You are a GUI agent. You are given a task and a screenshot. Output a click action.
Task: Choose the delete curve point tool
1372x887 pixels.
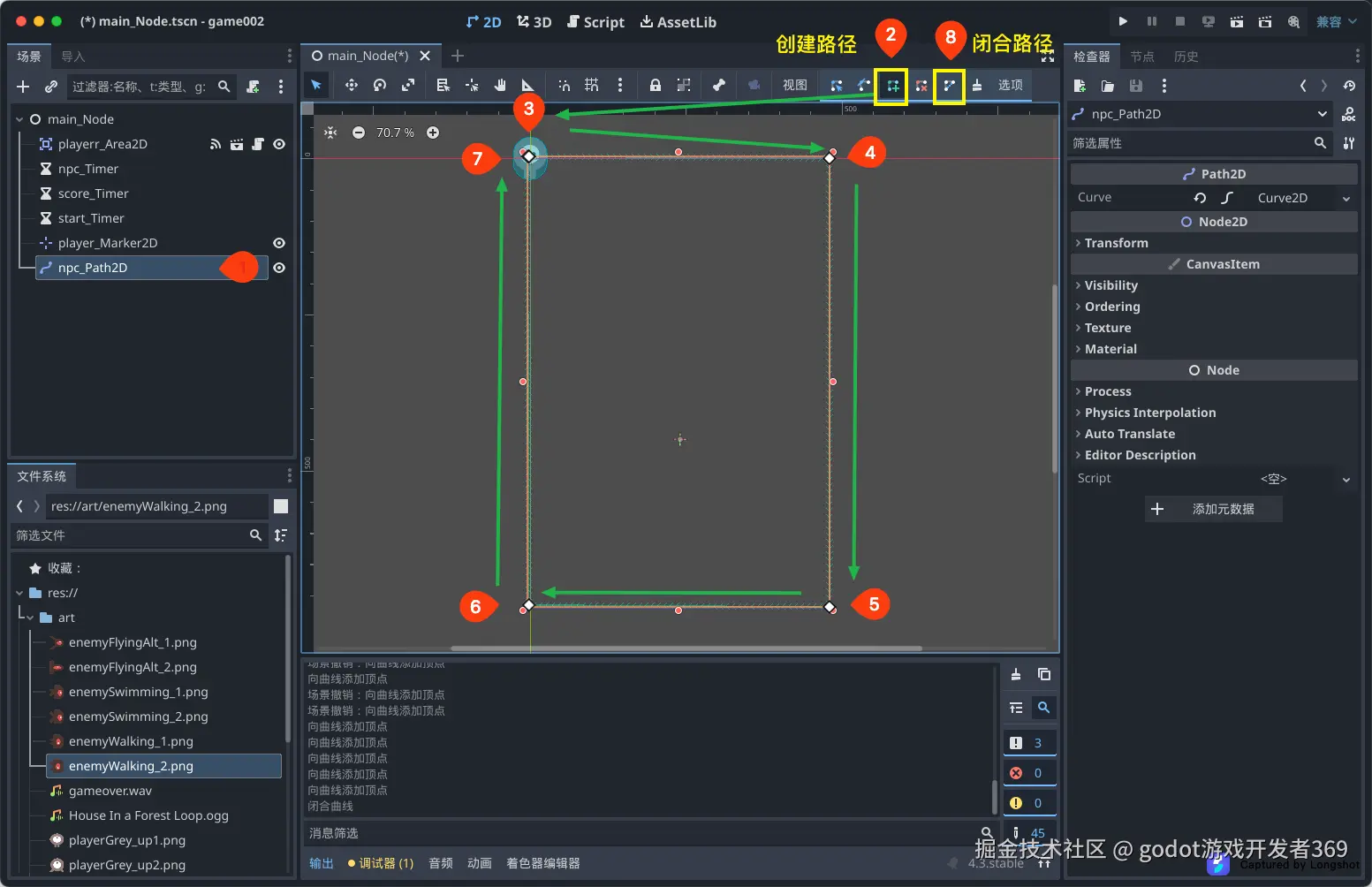[921, 86]
